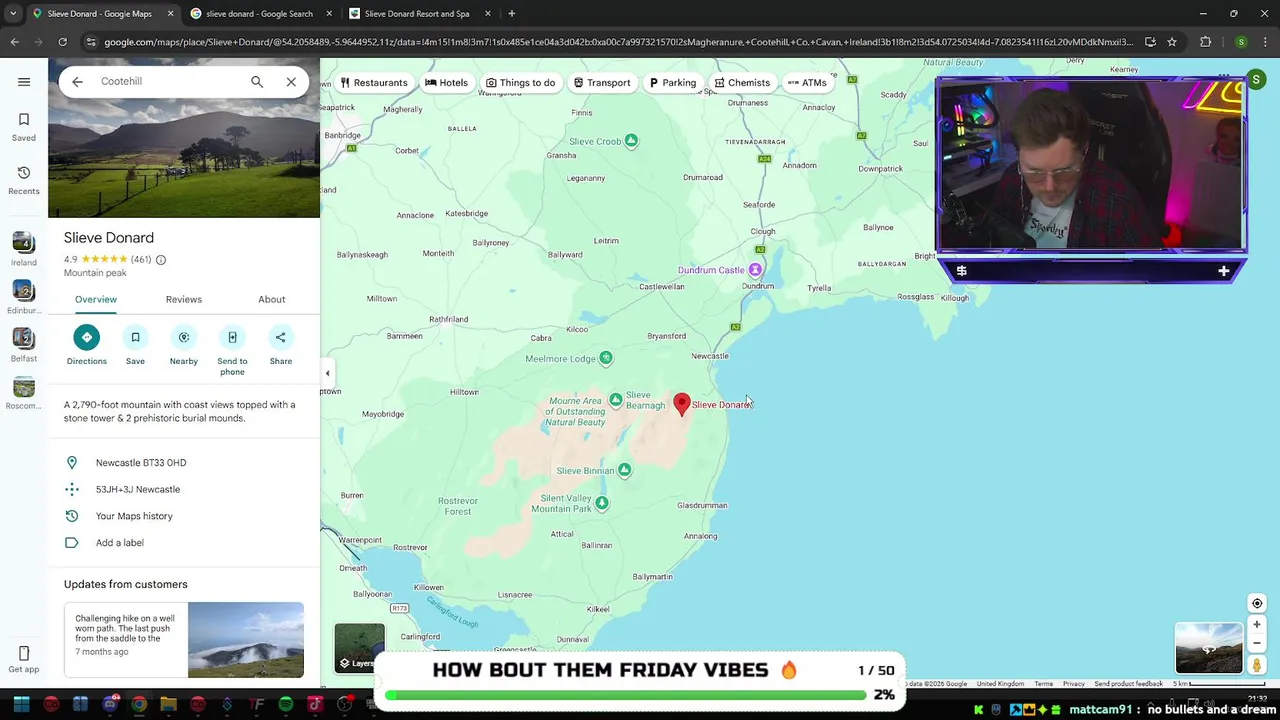Activate Street View Pegman
Screen dimensions: 1280x720
(x=1257, y=665)
